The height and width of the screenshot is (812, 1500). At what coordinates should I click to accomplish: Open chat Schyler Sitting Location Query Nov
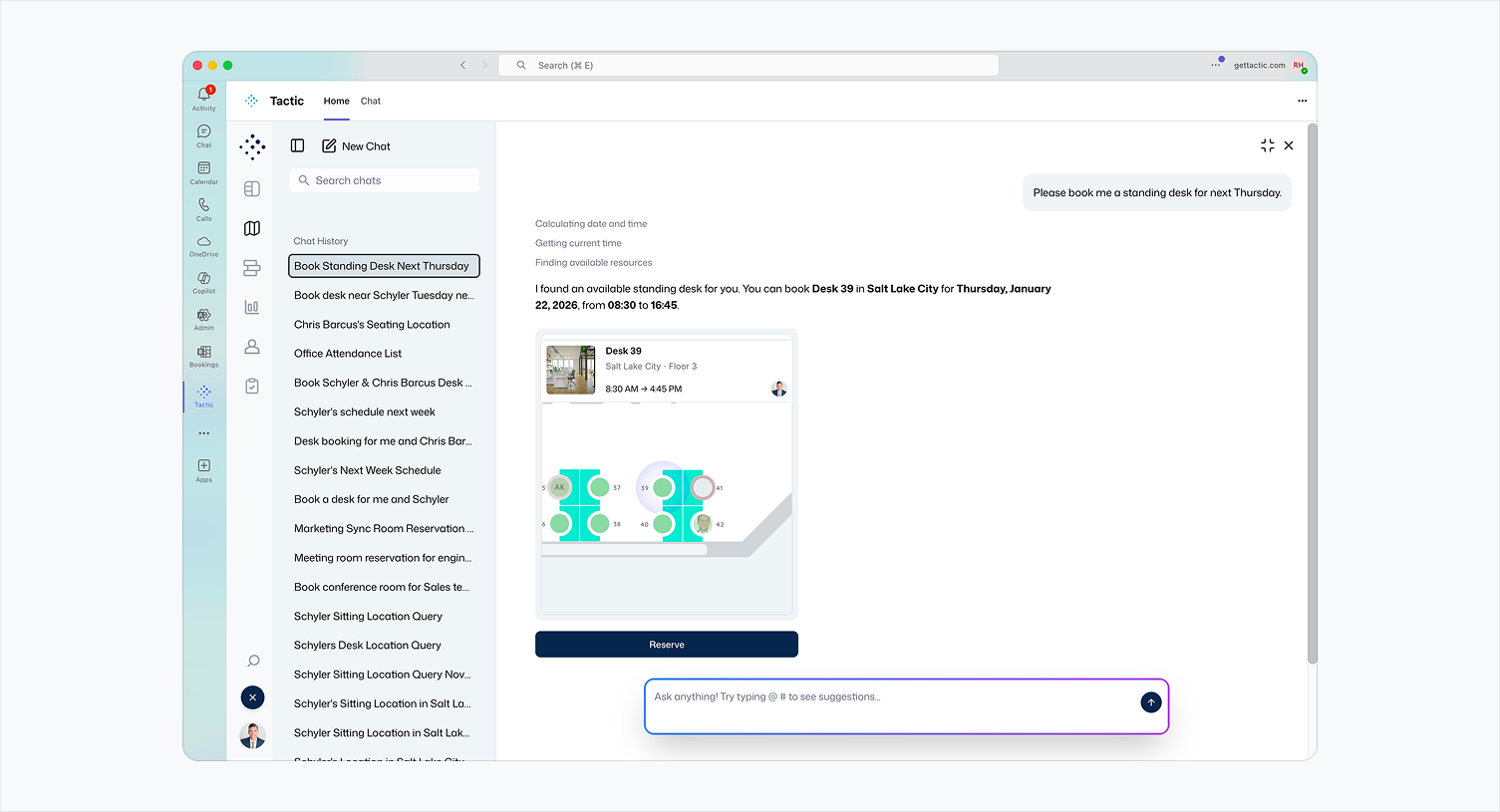pos(385,675)
